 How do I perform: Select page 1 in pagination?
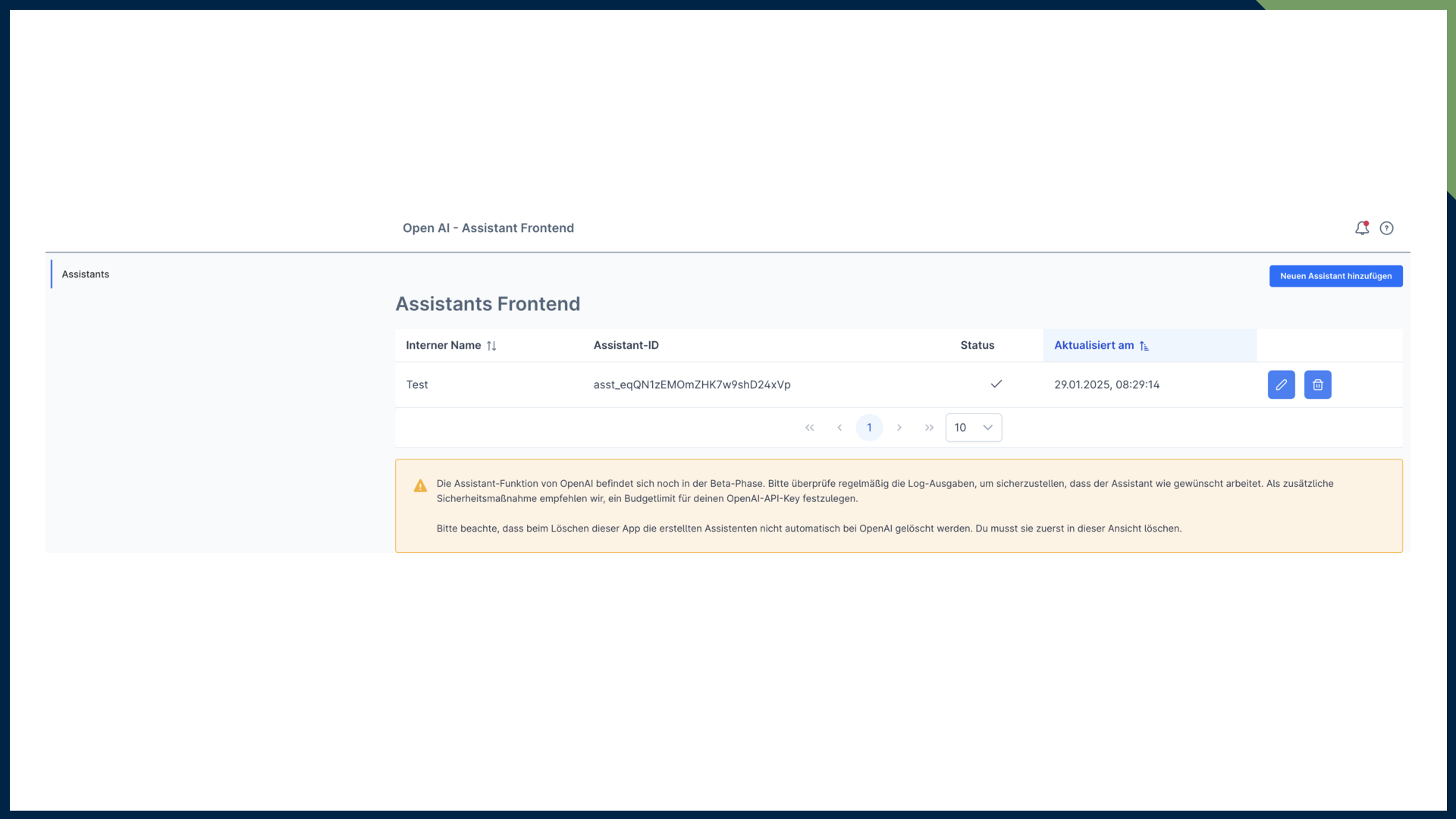tap(869, 428)
